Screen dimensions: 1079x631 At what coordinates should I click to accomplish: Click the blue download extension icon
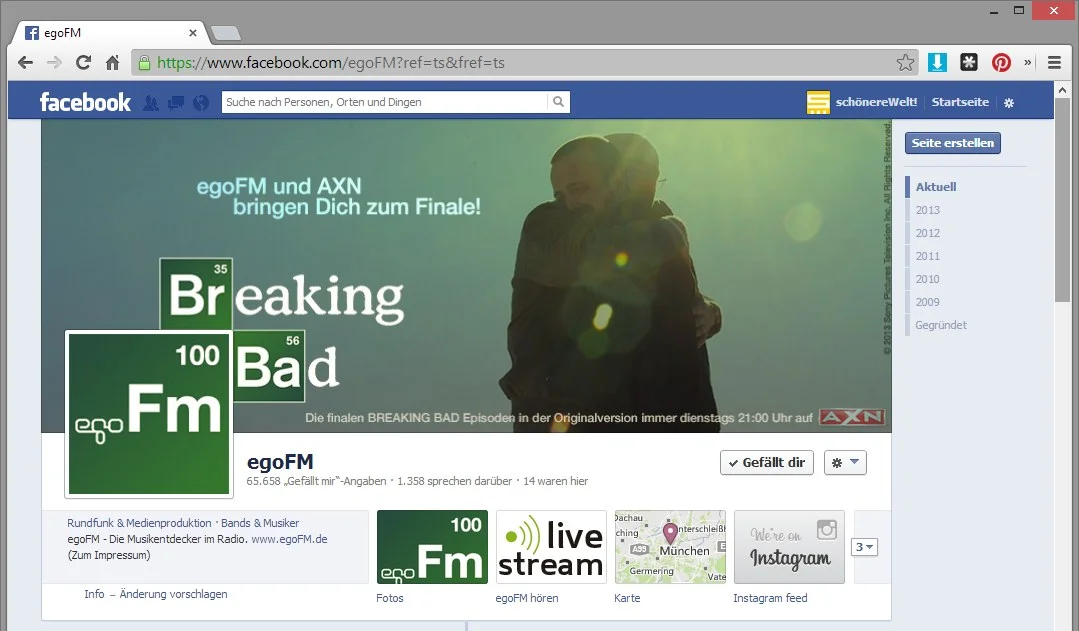[937, 63]
